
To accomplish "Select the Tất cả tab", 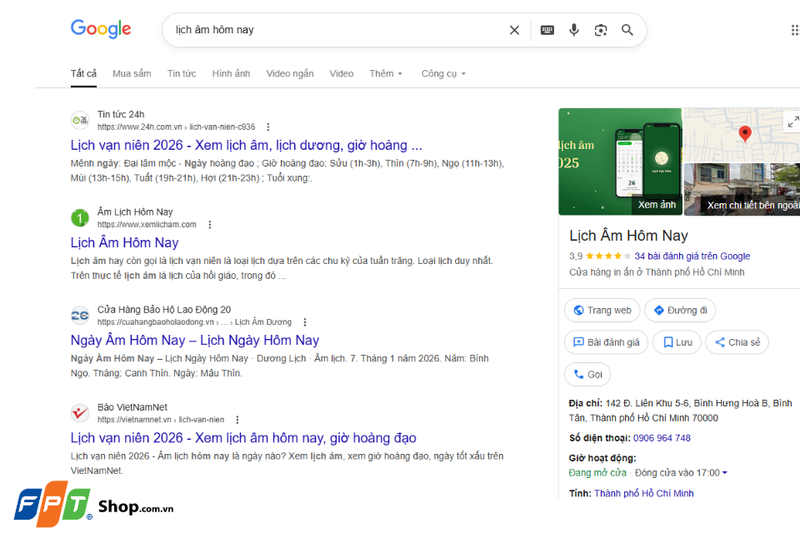I will [84, 73].
